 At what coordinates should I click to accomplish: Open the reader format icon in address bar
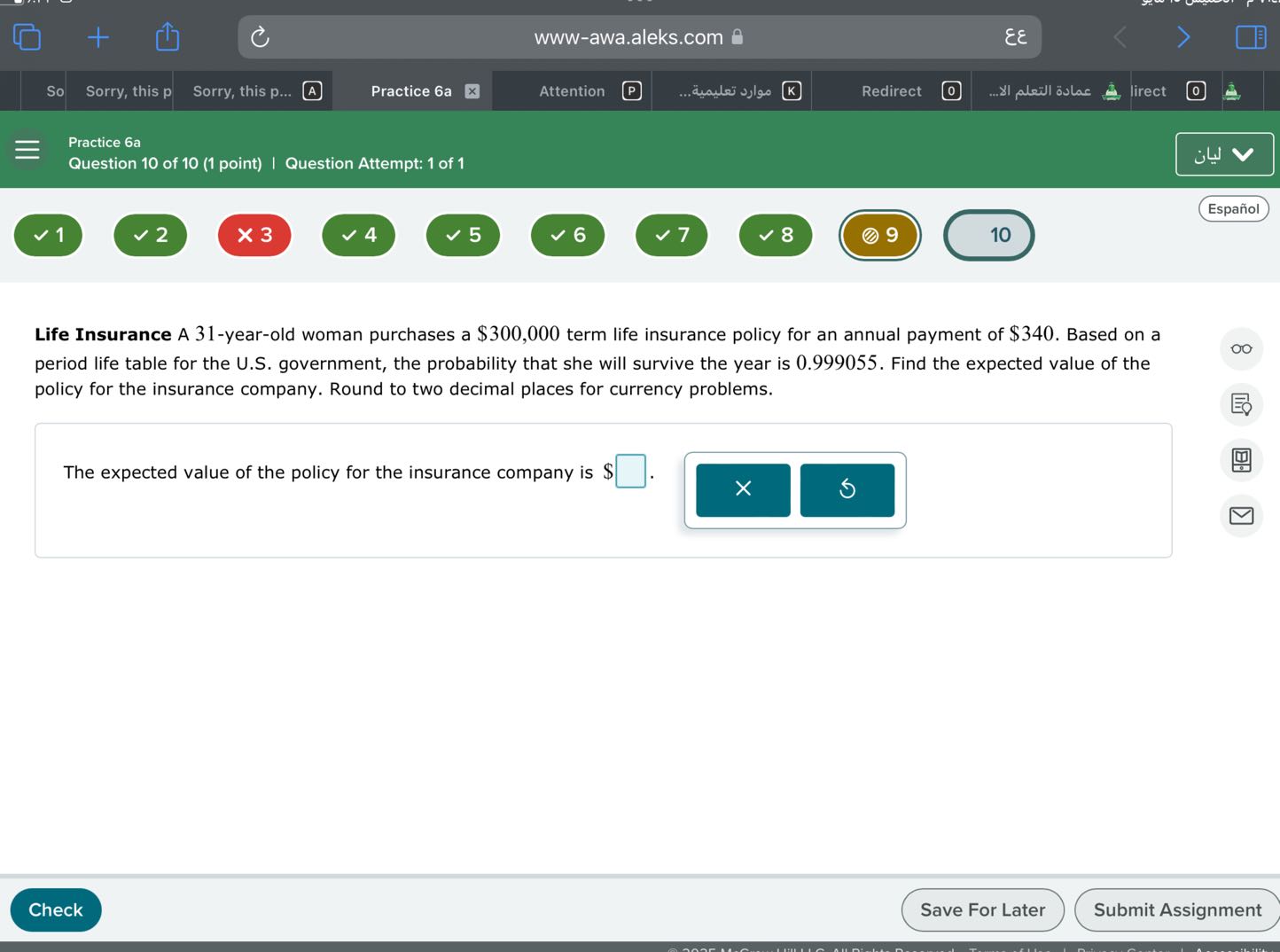coord(1016,37)
